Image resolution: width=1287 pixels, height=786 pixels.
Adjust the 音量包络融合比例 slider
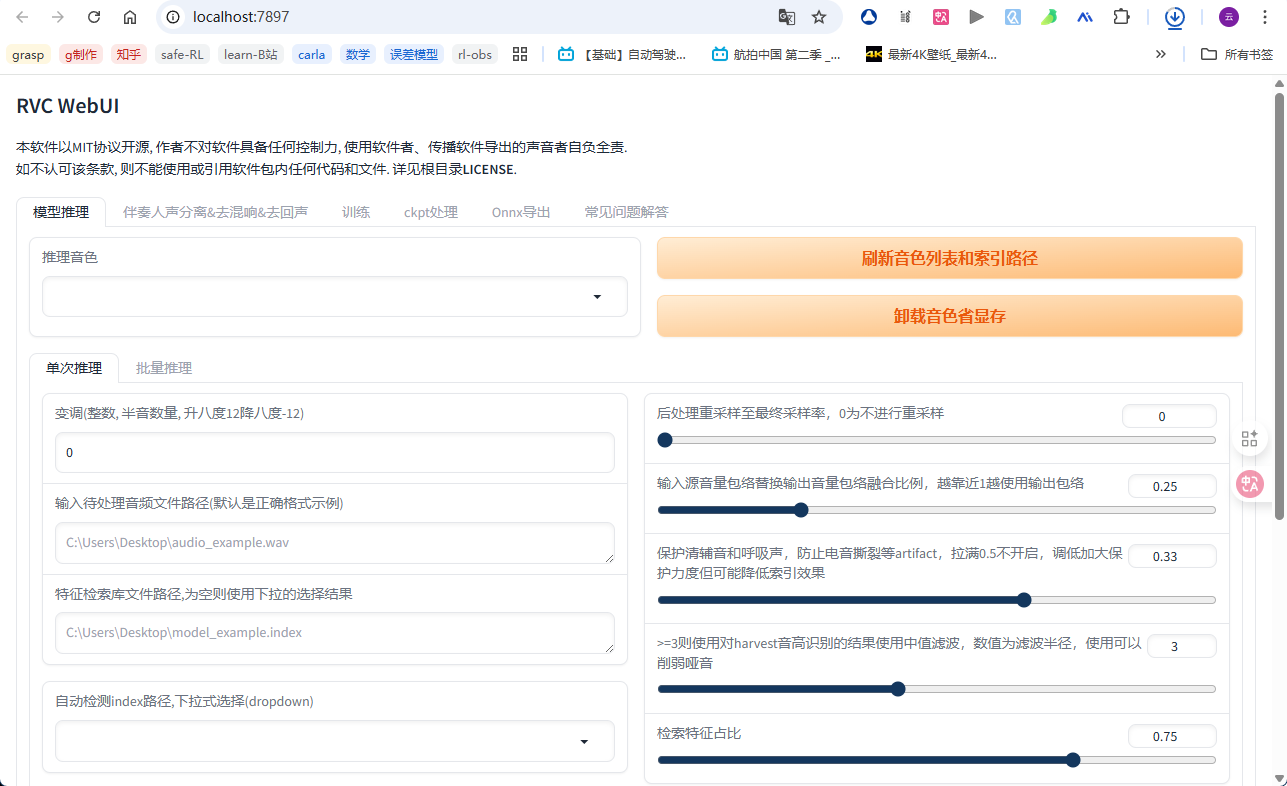(x=937, y=510)
